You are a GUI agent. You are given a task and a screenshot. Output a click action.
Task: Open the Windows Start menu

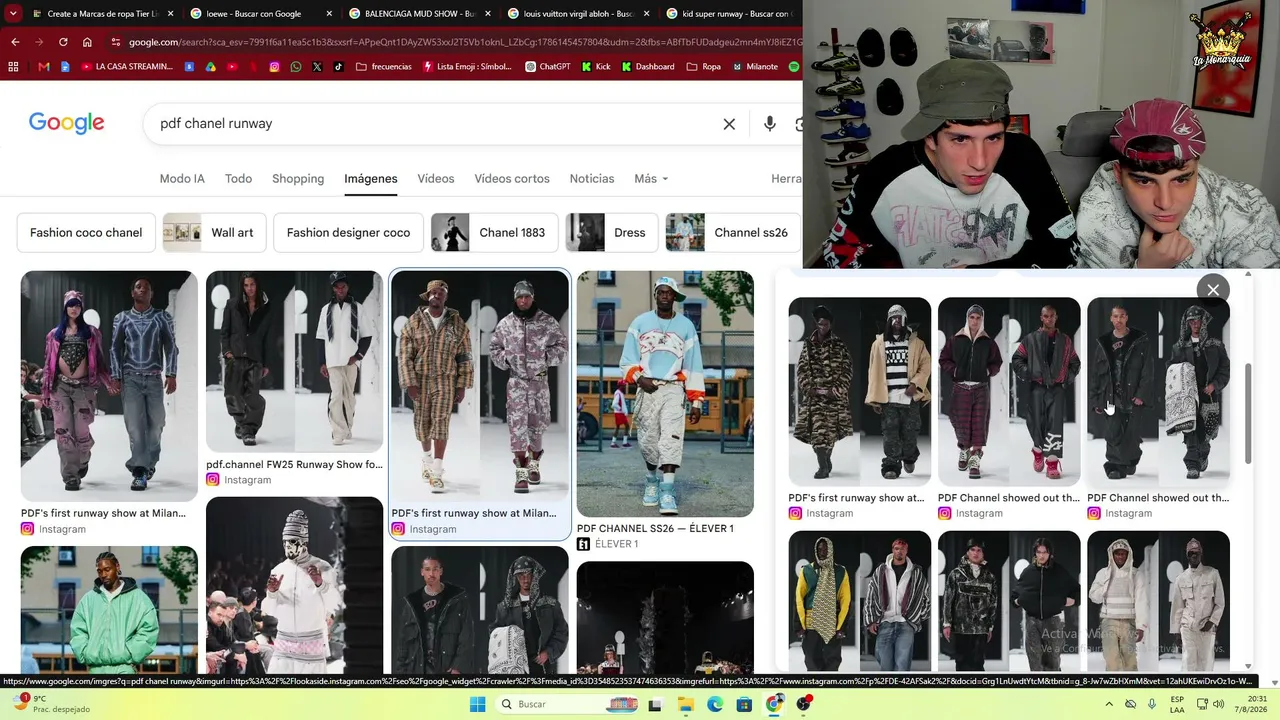pyautogui.click(x=478, y=704)
